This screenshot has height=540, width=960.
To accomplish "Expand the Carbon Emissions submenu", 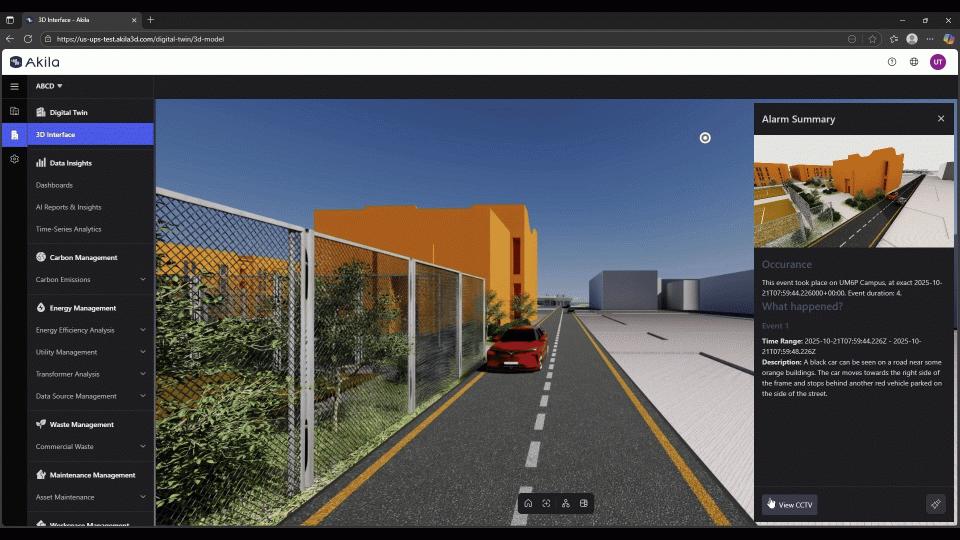I will tap(143, 280).
